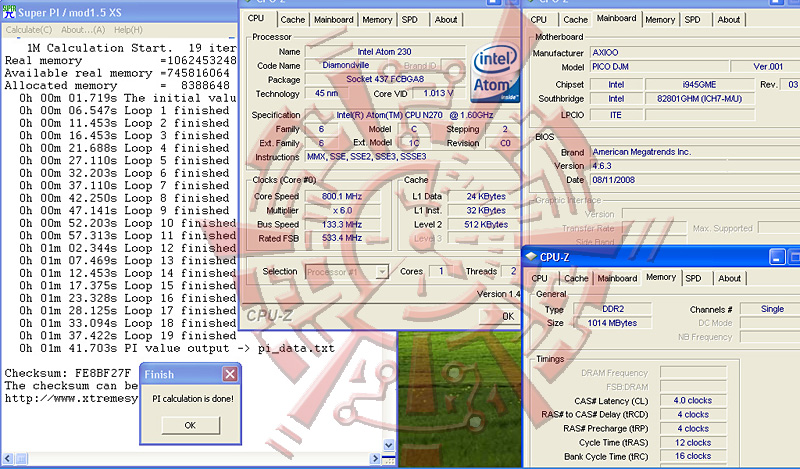Viewport: 800px width, 469px height.
Task: Click the CAS# Latency value 4.0 clocks
Action: pos(692,401)
